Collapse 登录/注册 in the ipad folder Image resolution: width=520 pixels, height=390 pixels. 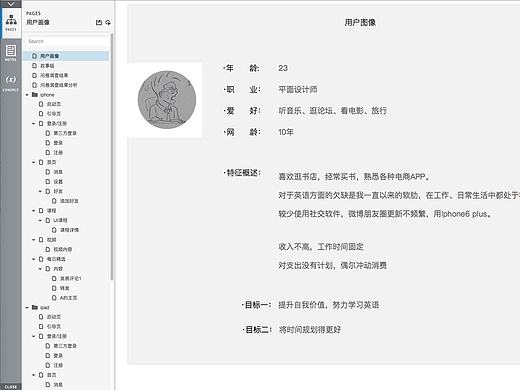point(34,336)
